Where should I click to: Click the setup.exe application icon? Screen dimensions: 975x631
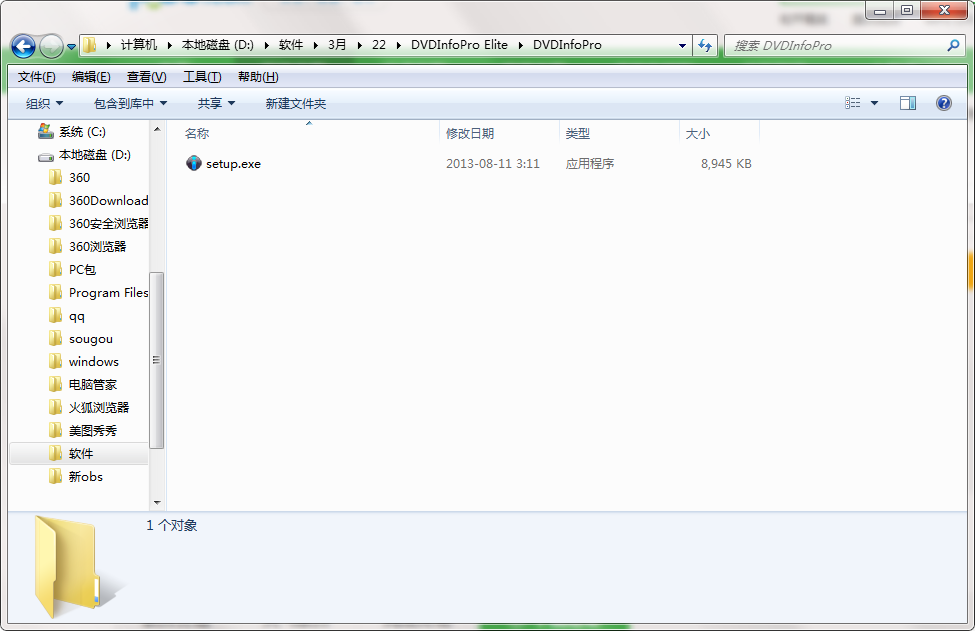coord(193,164)
